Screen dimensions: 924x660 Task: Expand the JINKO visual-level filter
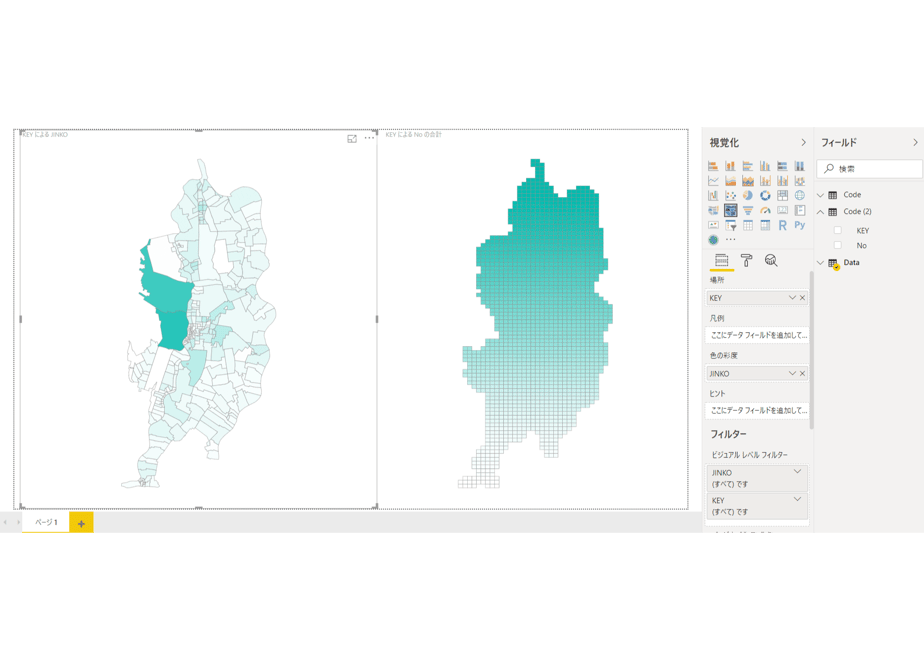point(797,471)
